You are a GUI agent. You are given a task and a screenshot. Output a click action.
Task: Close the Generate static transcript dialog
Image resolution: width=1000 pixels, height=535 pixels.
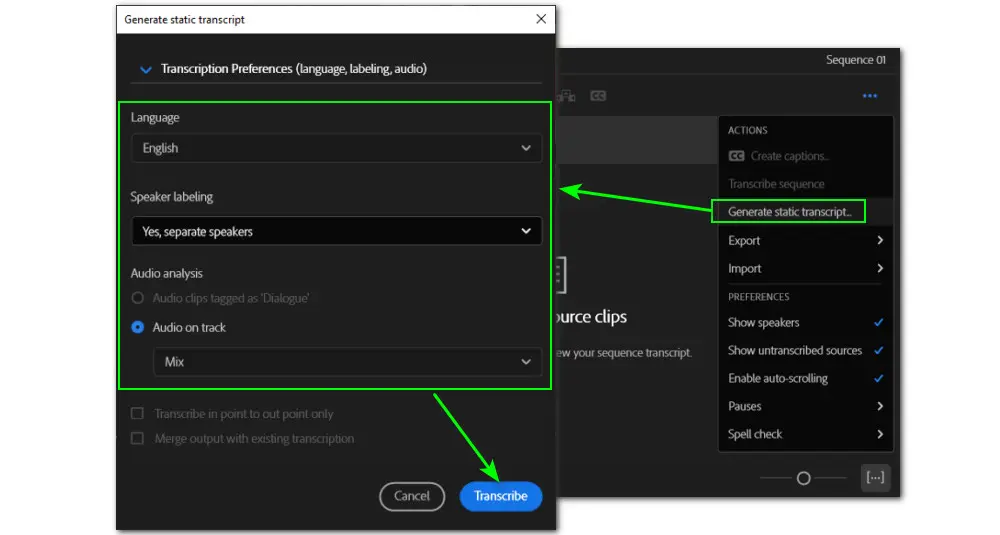(x=541, y=19)
